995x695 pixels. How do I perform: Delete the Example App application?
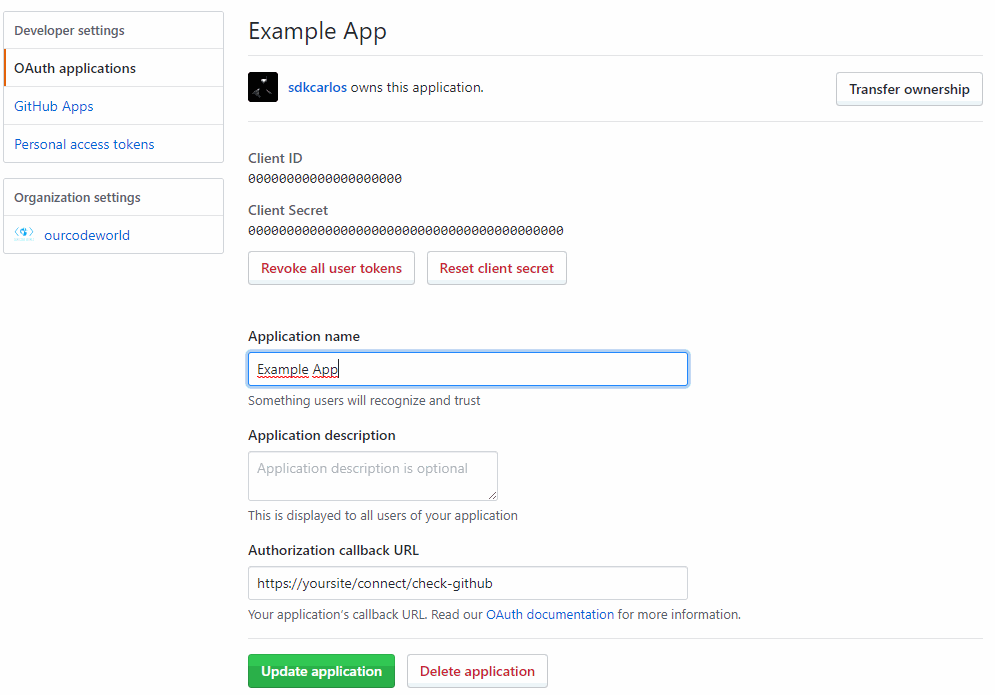pyautogui.click(x=477, y=671)
